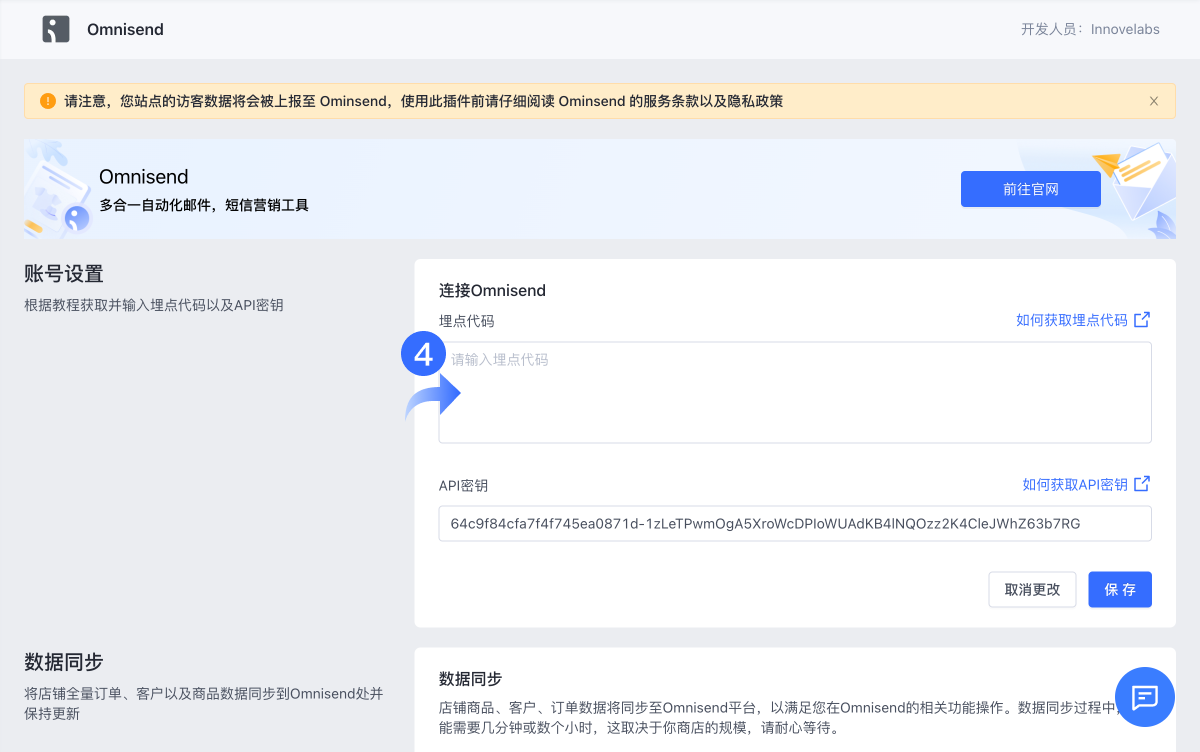Click the 开发人员：Innovelabs developer text
The image size is (1200, 752).
(x=1090, y=29)
